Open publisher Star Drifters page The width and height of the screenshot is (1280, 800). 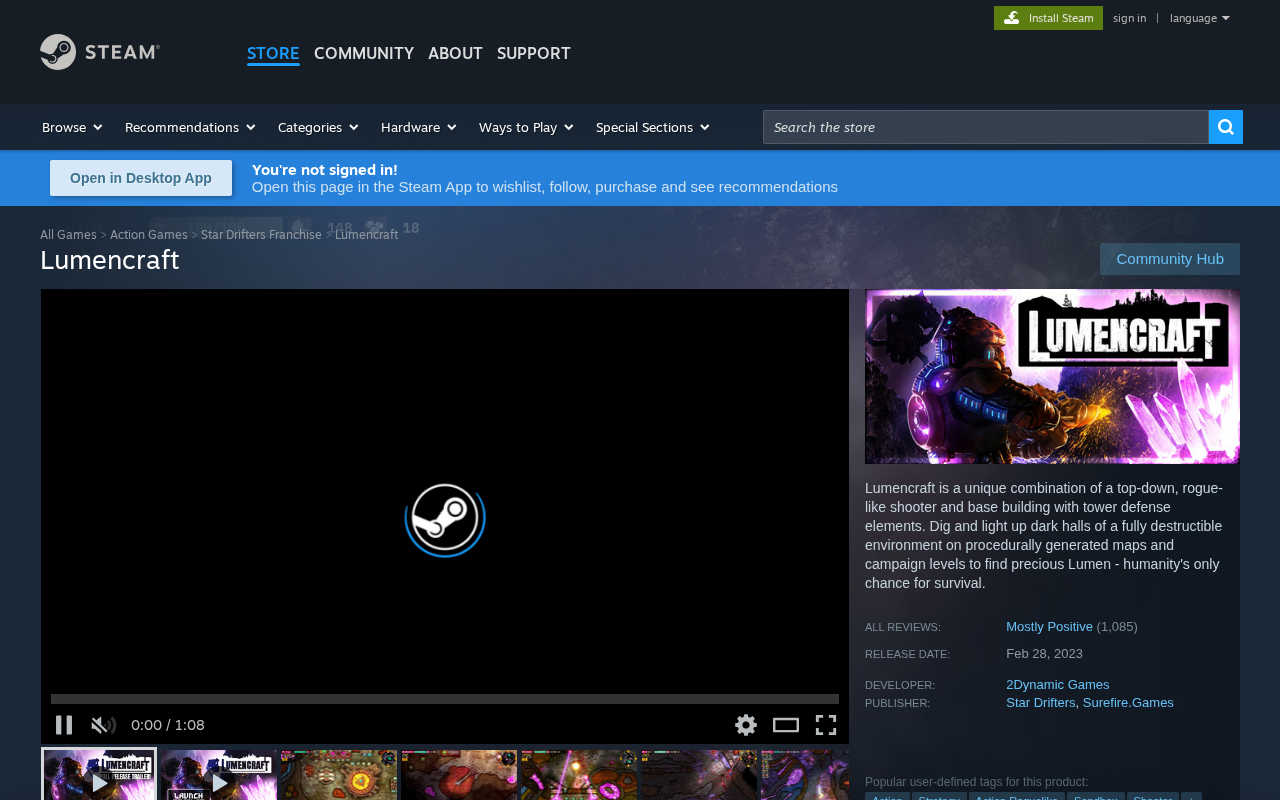point(1040,702)
